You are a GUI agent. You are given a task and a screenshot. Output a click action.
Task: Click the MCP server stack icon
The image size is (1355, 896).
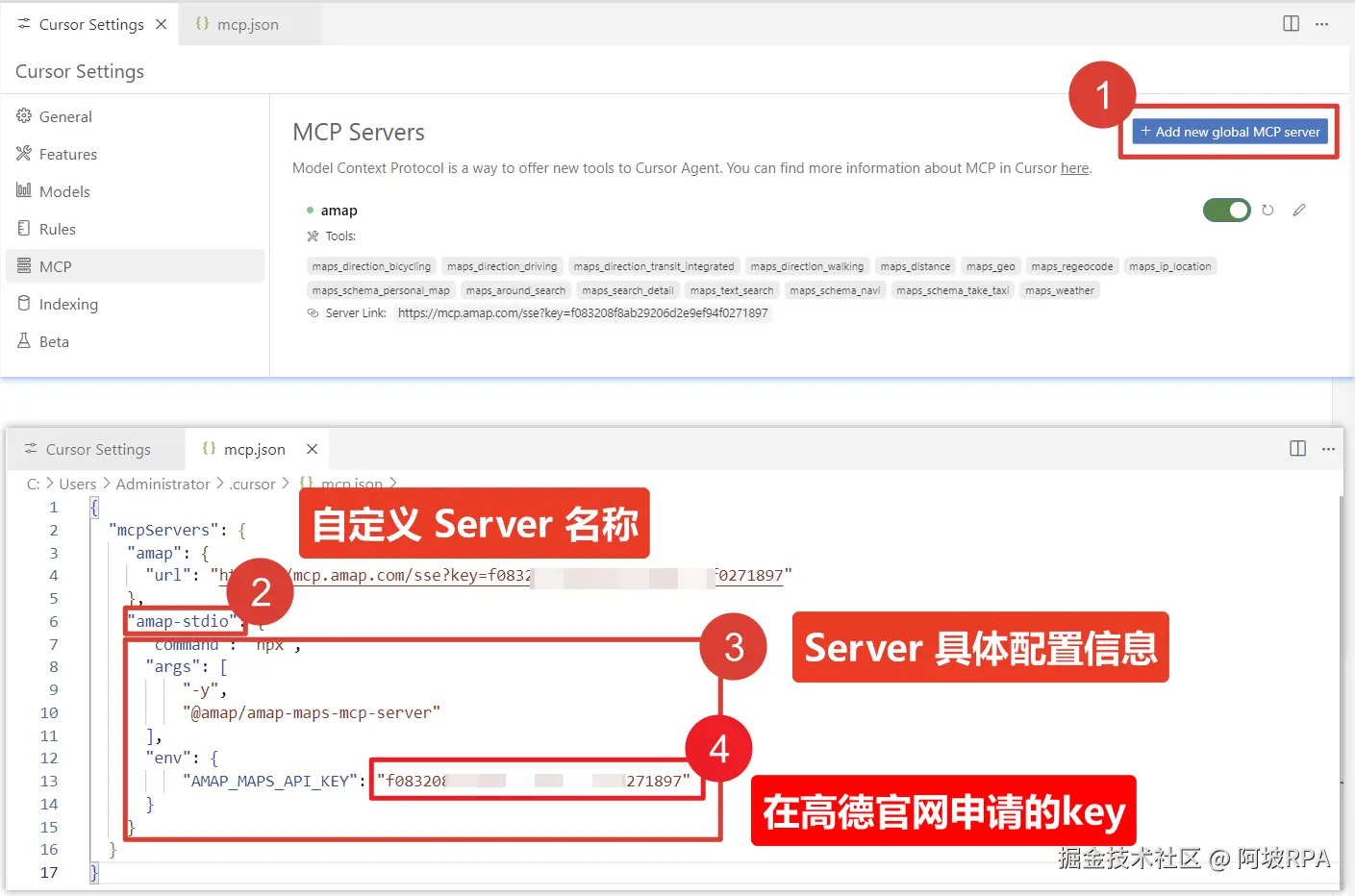click(24, 265)
